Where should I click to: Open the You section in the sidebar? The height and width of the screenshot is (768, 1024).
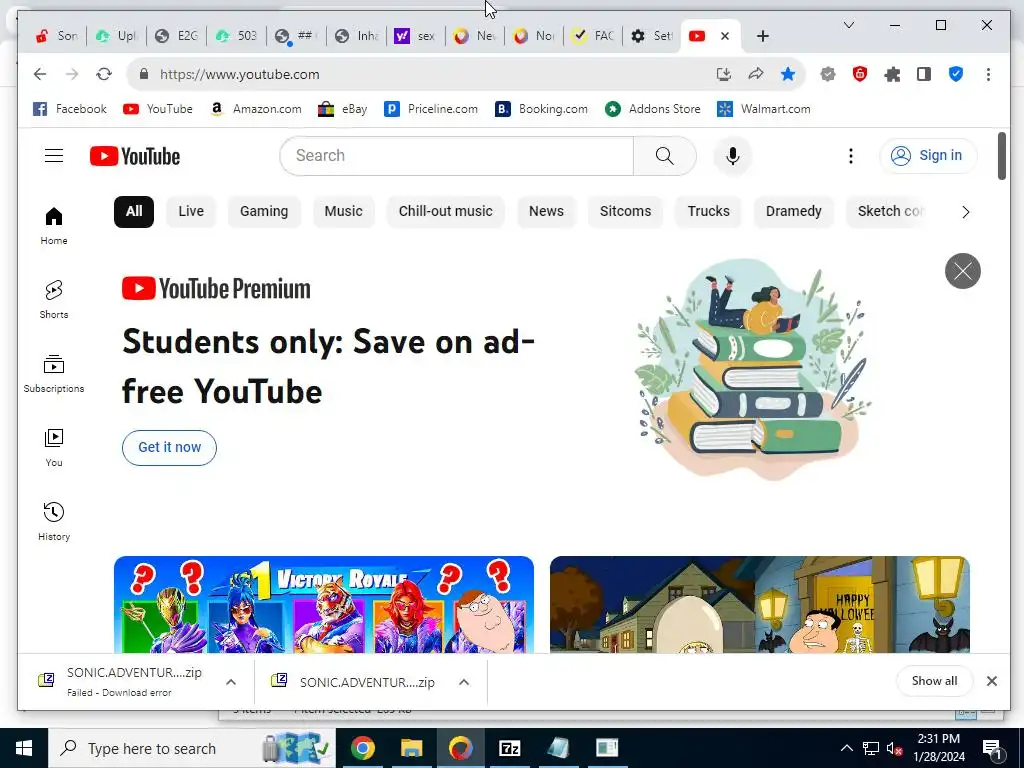(54, 447)
